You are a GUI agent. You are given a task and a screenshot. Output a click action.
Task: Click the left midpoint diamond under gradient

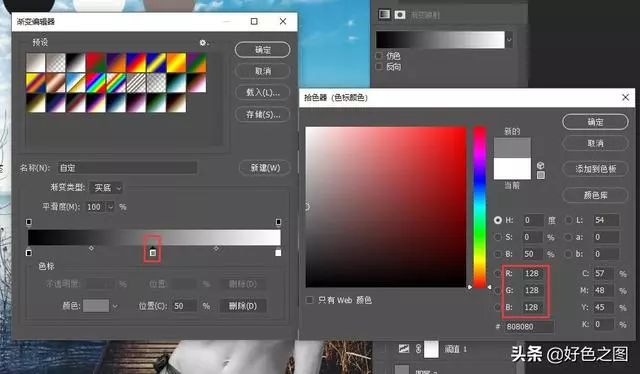tap(91, 248)
